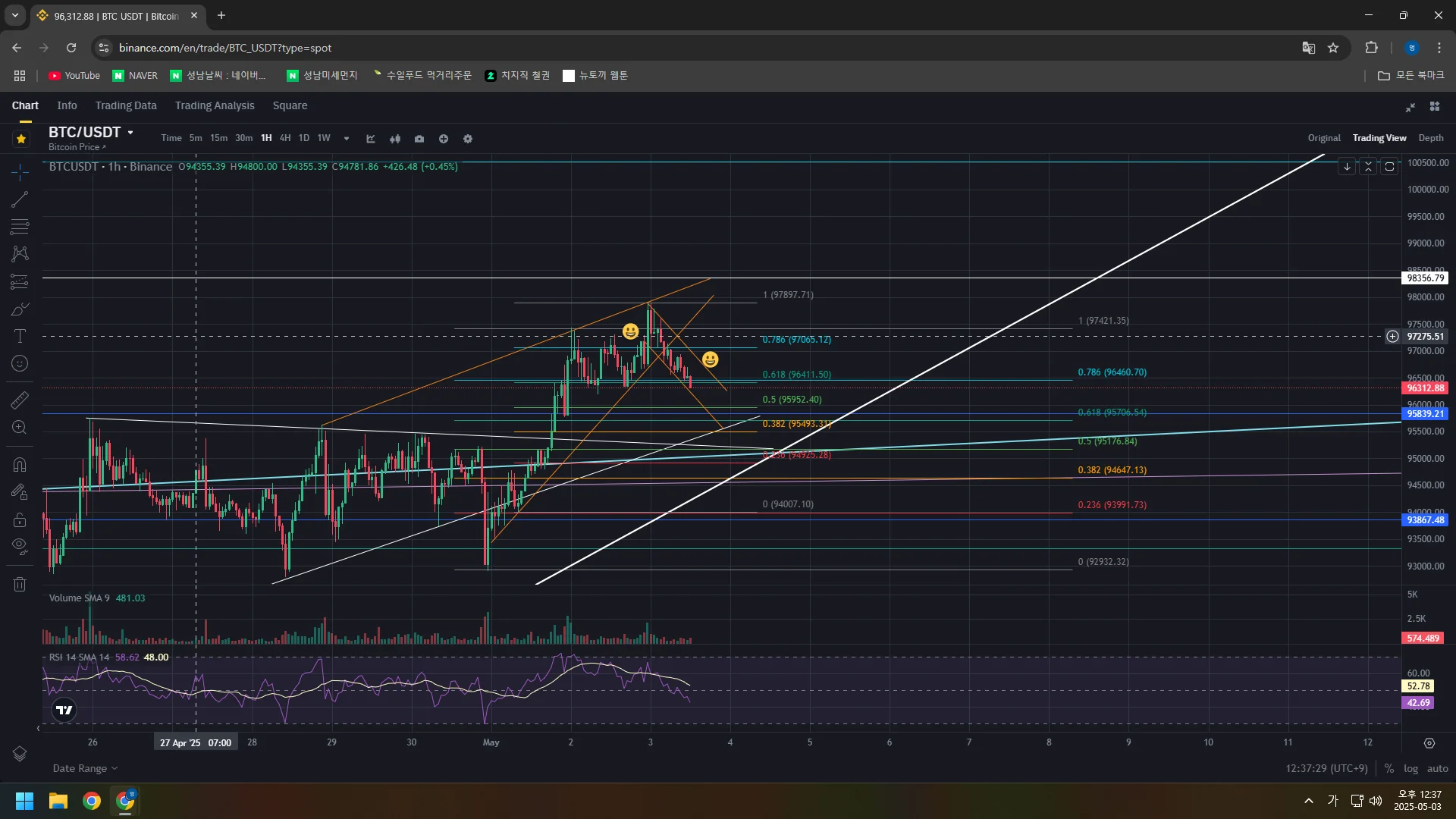This screenshot has height=819, width=1456.
Task: Toggle hide all drawings eye icon
Action: tap(20, 546)
